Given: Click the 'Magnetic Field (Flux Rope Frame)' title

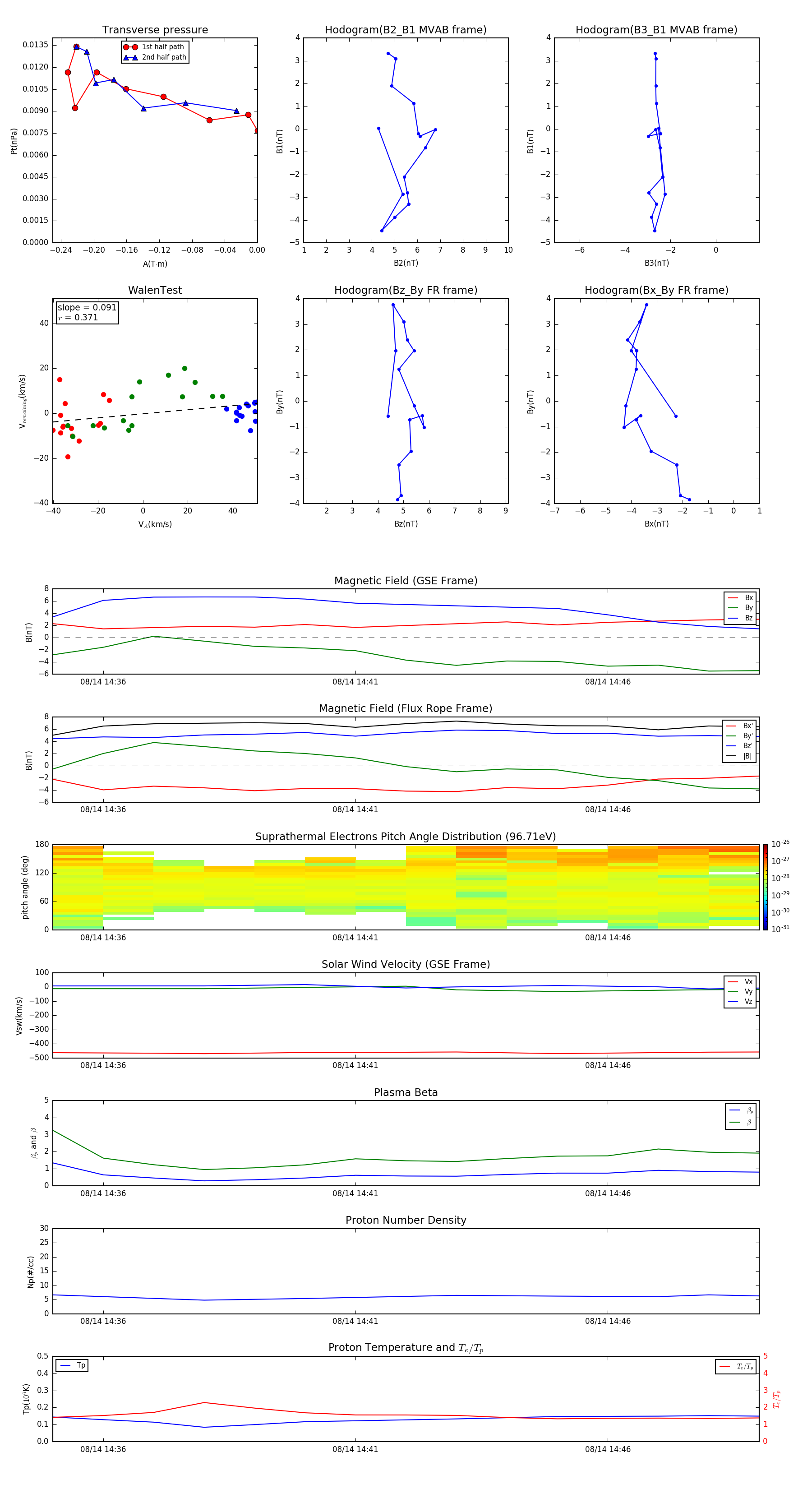Looking at the screenshot, I should coord(406,709).
